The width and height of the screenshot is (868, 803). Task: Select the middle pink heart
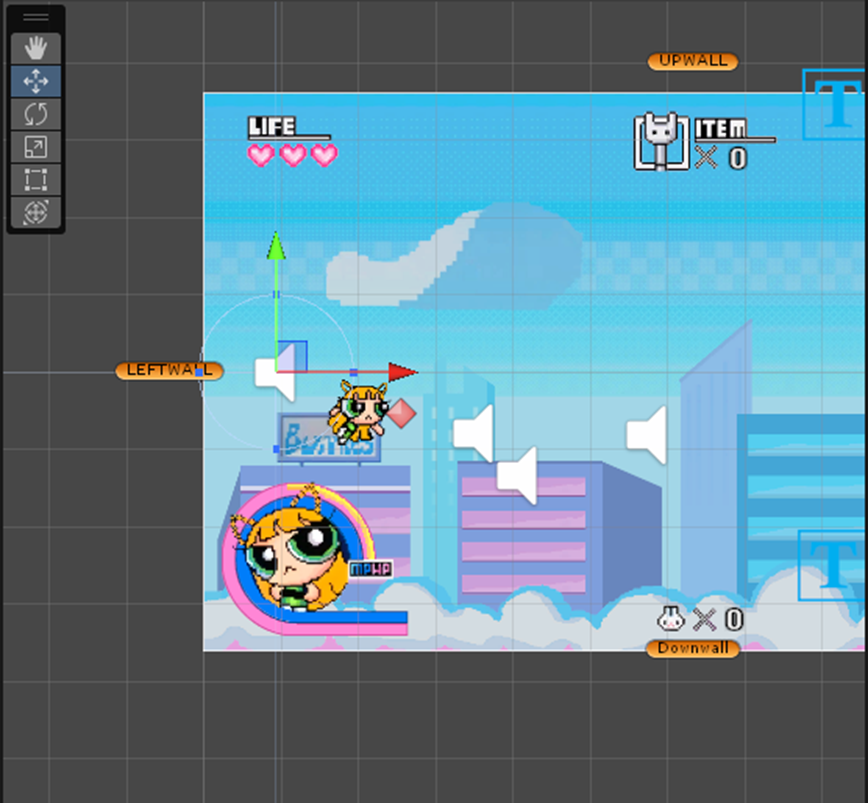pos(293,155)
